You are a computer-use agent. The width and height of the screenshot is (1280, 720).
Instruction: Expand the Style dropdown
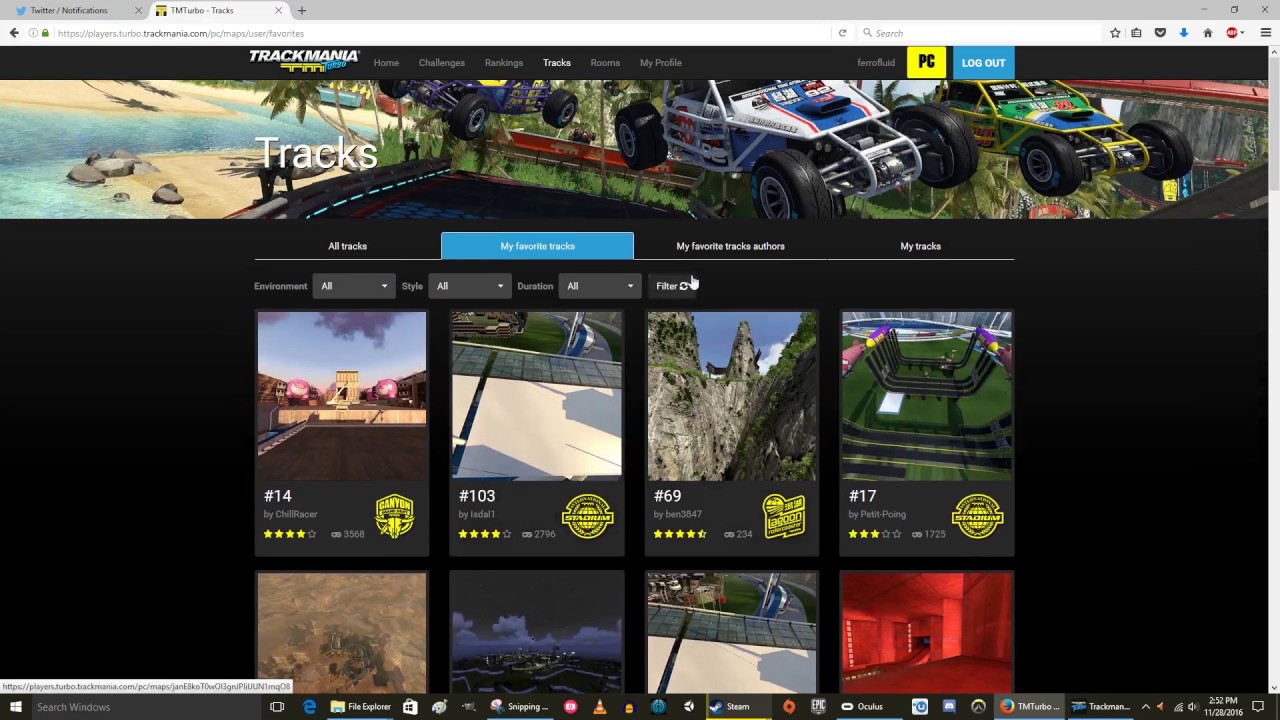tap(470, 286)
